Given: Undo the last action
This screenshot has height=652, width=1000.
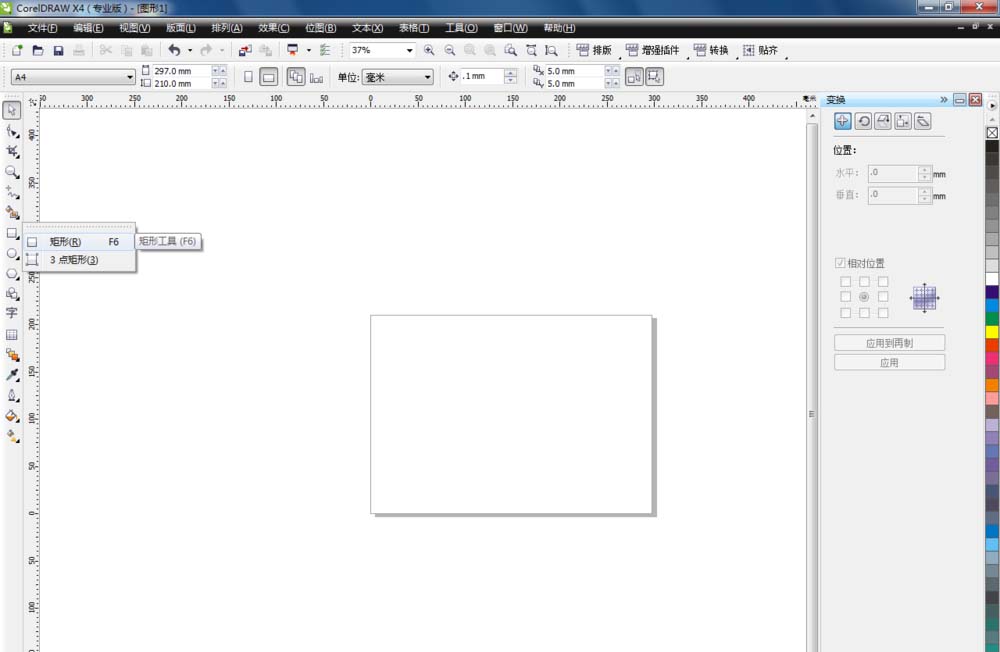Looking at the screenshot, I should tap(174, 50).
